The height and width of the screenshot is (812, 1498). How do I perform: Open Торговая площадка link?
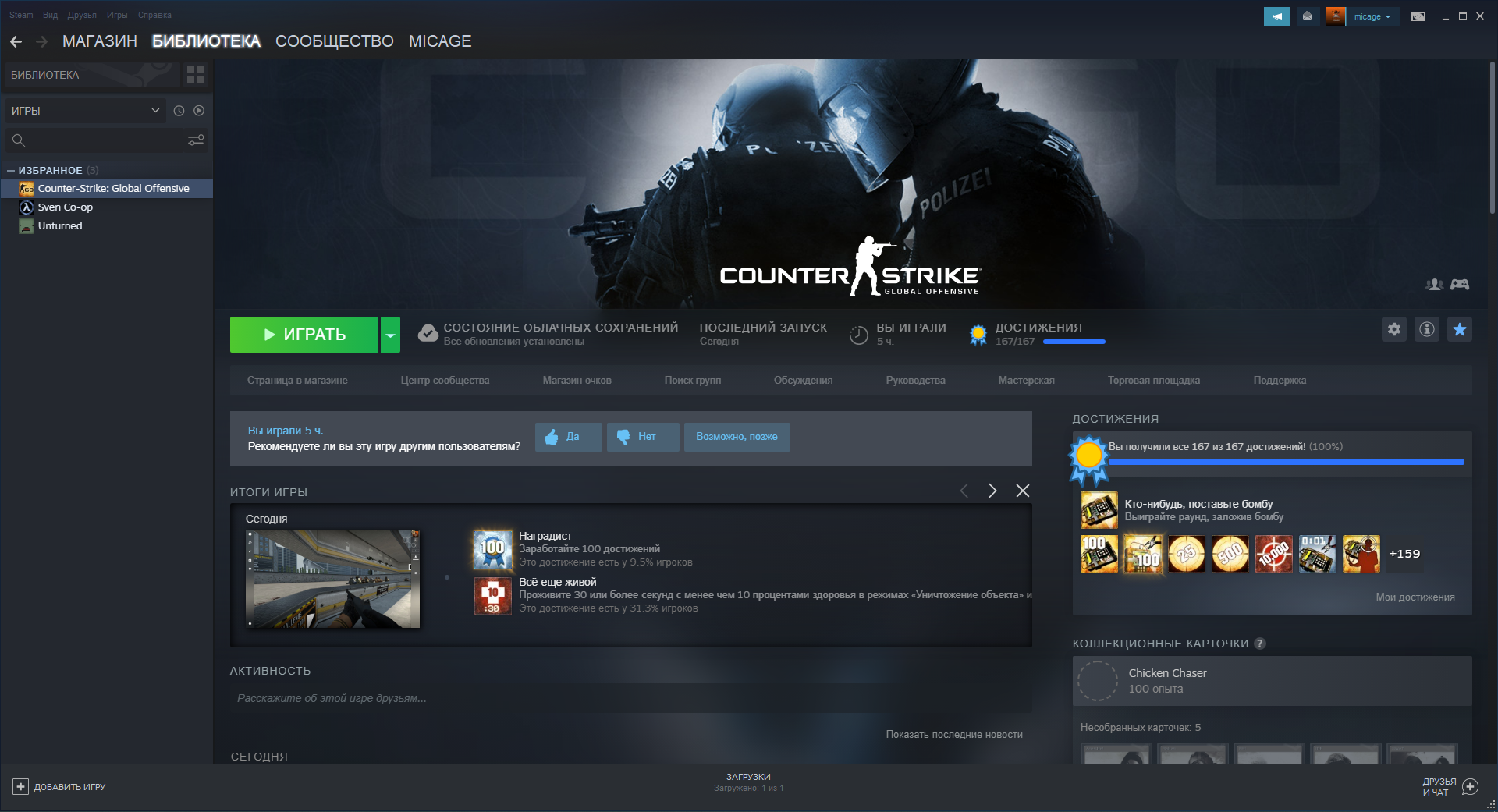pyautogui.click(x=1154, y=381)
